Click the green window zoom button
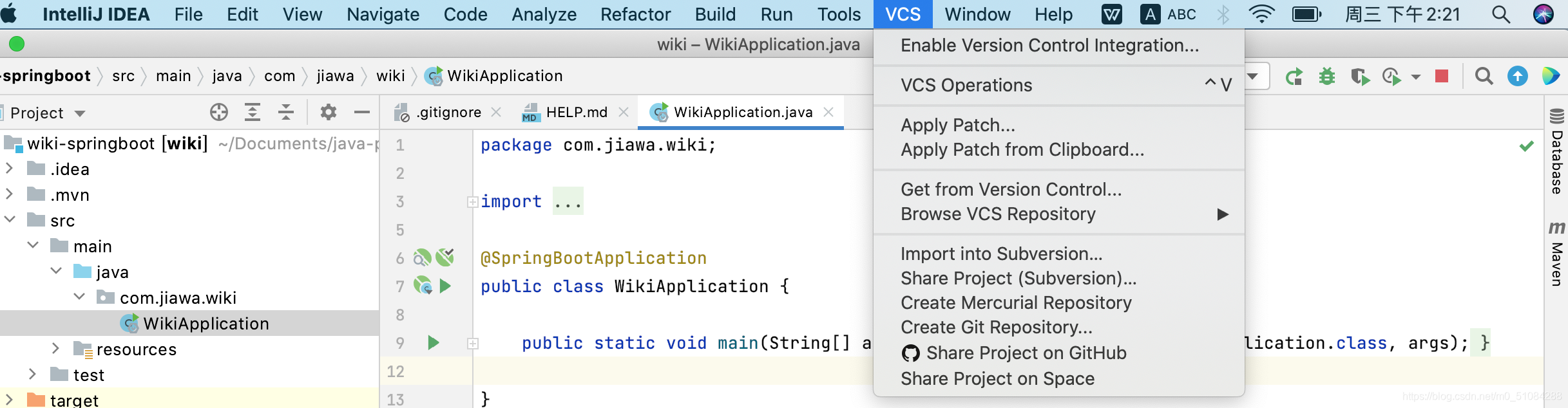 17,44
